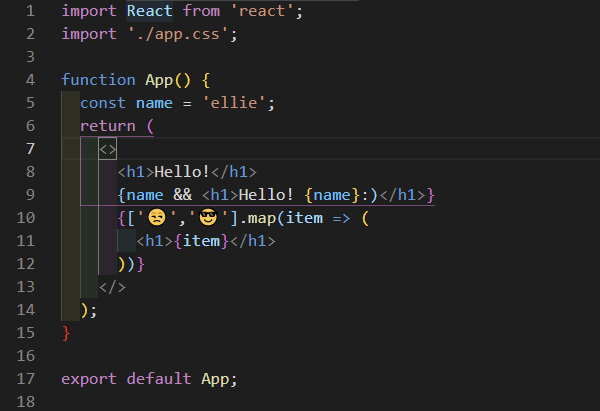
Task: Click the 'react' string on line 1
Action: point(262,11)
